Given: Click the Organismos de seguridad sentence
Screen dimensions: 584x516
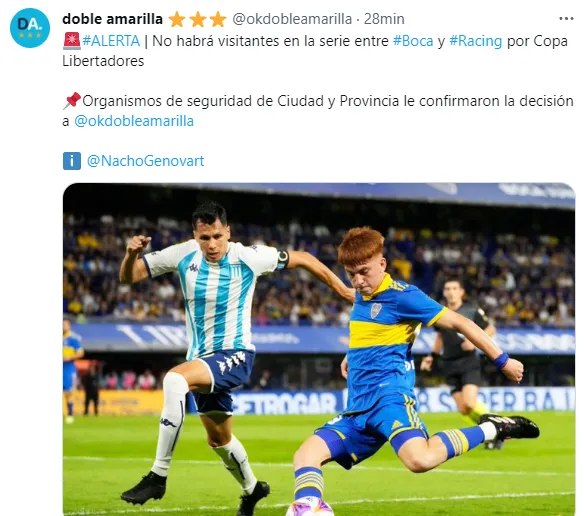Looking at the screenshot, I should pyautogui.click(x=318, y=111).
